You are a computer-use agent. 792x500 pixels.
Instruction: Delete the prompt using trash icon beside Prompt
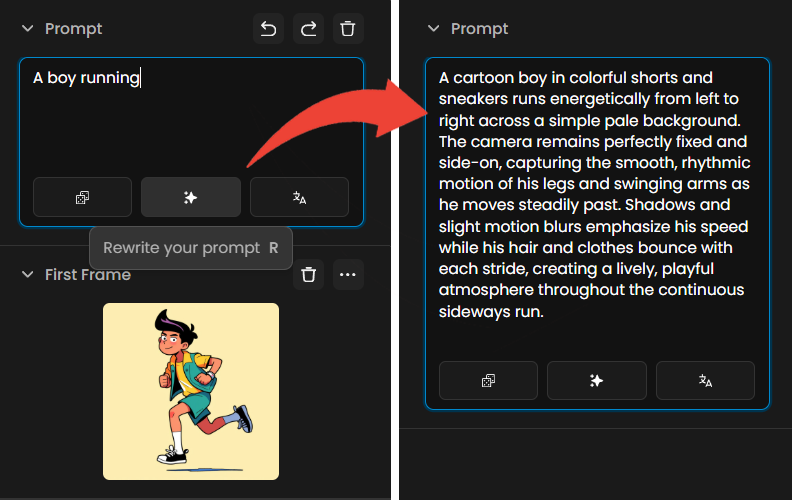[x=348, y=29]
